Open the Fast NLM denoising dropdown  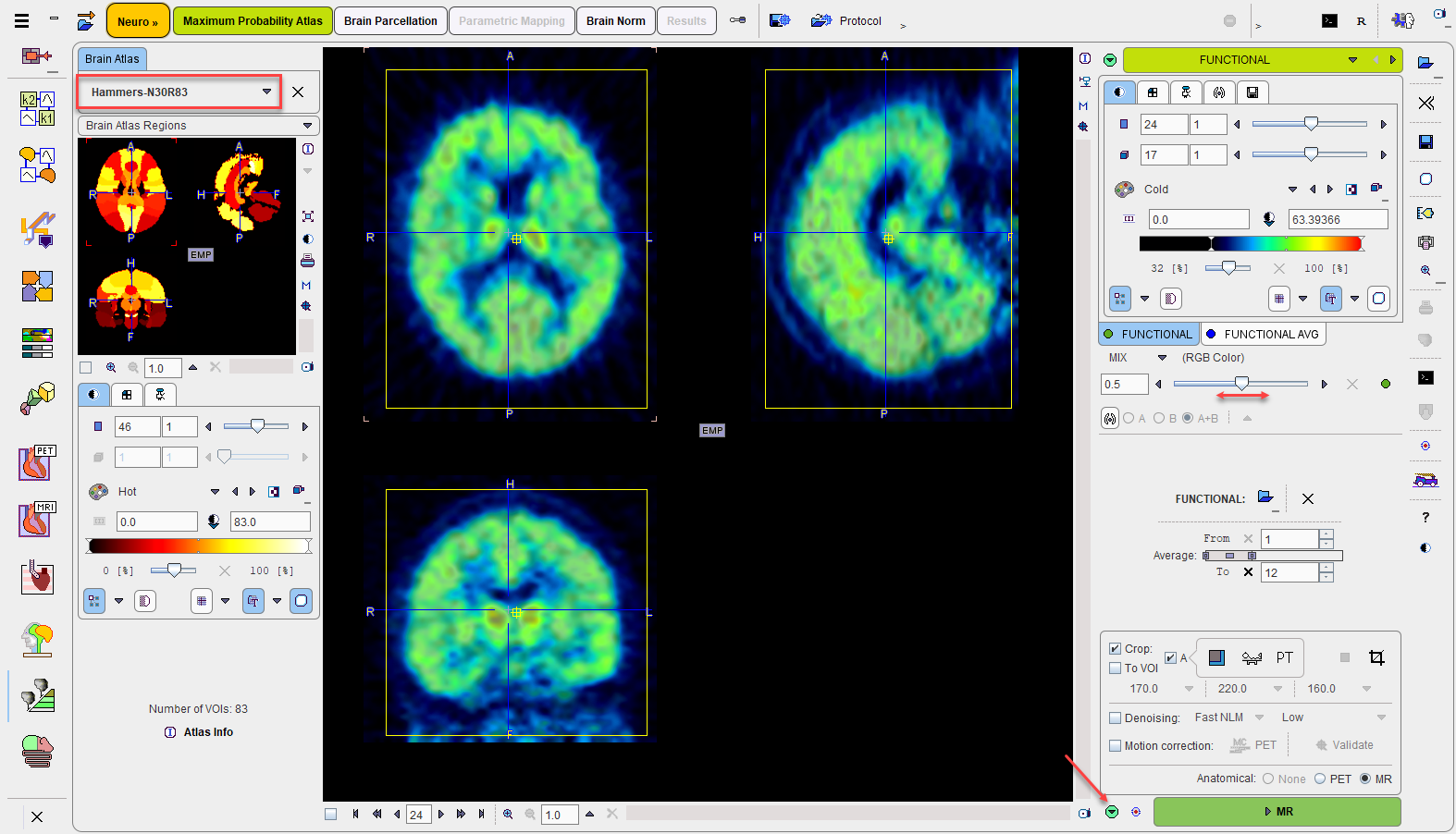coord(1259,717)
